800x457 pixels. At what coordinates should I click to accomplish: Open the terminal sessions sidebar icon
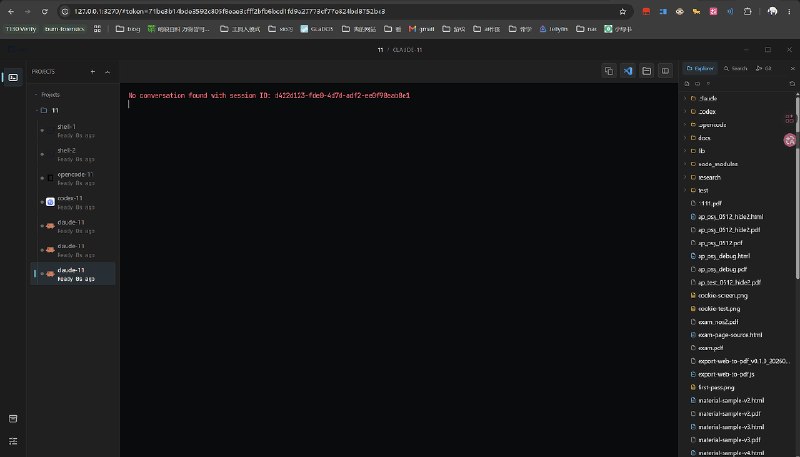[x=13, y=78]
